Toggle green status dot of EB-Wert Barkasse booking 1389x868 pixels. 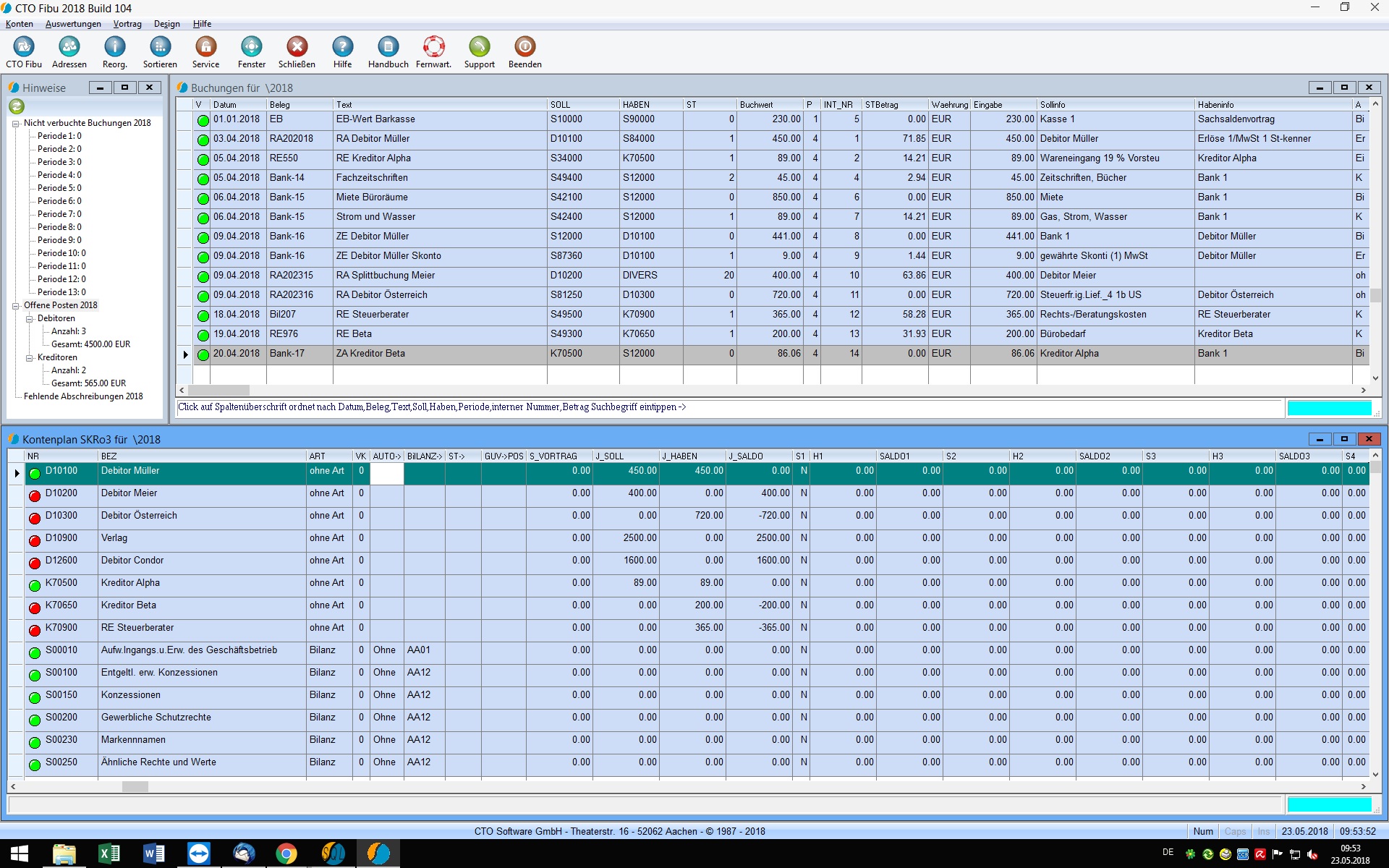[203, 121]
